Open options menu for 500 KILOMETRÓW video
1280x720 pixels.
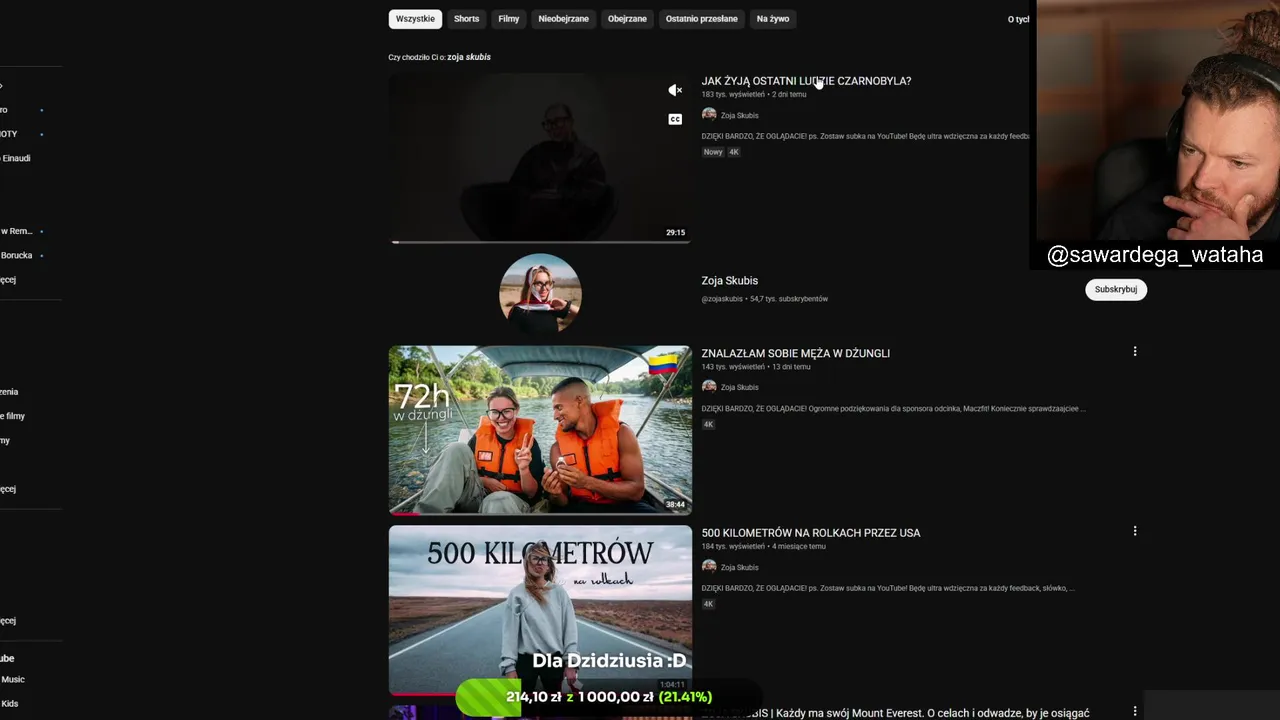pyautogui.click(x=1135, y=531)
